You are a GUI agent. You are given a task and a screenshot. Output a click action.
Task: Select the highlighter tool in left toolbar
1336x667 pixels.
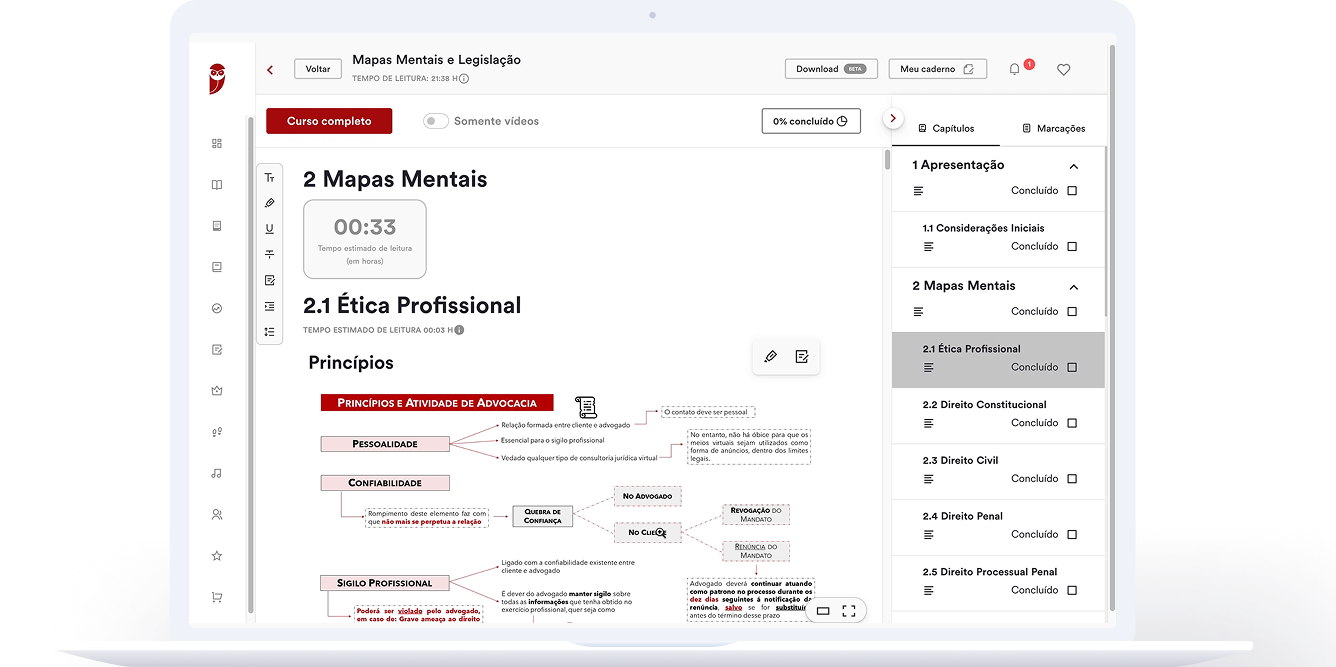pos(269,203)
